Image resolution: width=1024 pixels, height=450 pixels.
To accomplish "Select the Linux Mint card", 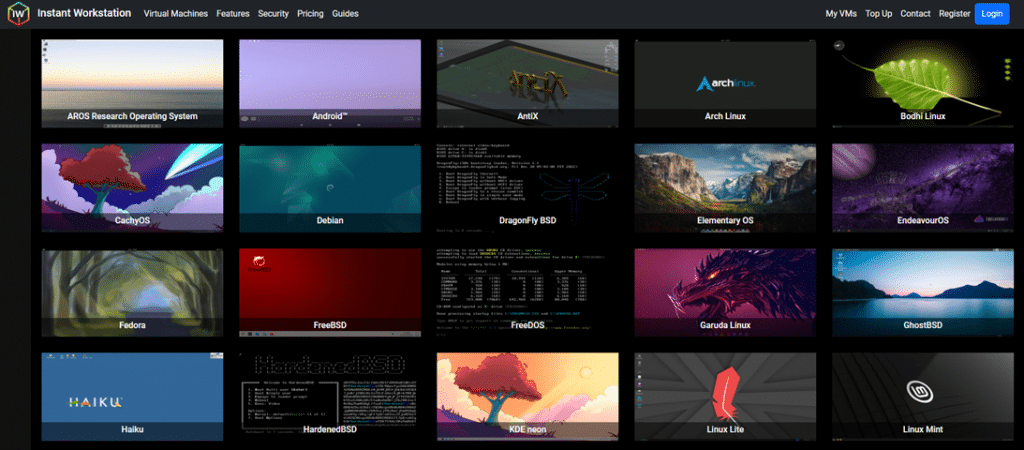I will pyautogui.click(x=922, y=397).
